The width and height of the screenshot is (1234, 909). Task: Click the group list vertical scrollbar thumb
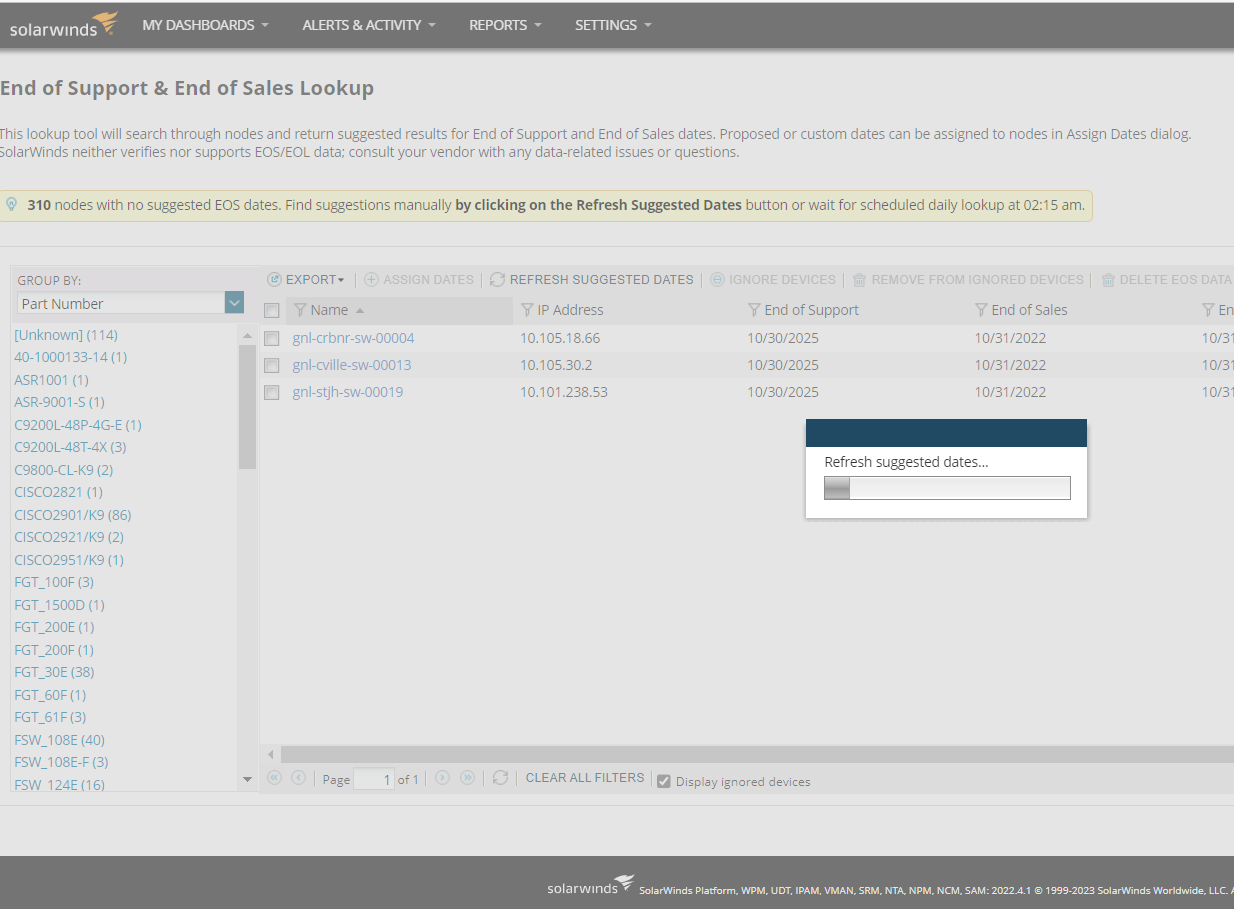coord(247,407)
